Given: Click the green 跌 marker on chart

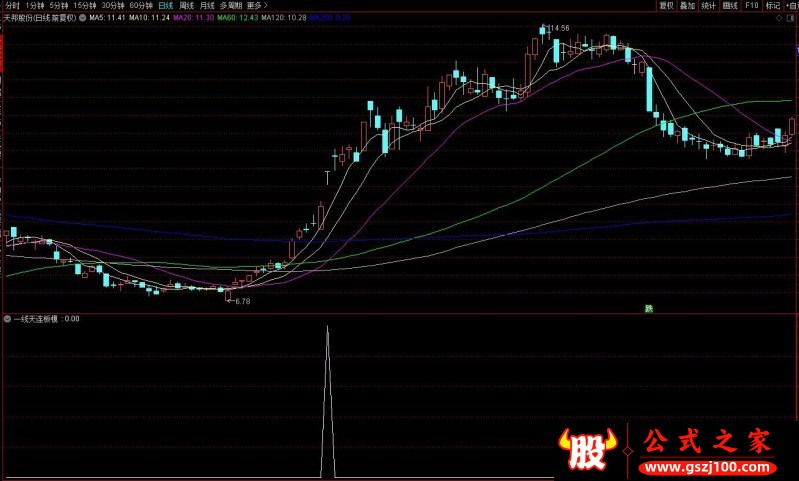Looking at the screenshot, I should [x=646, y=309].
